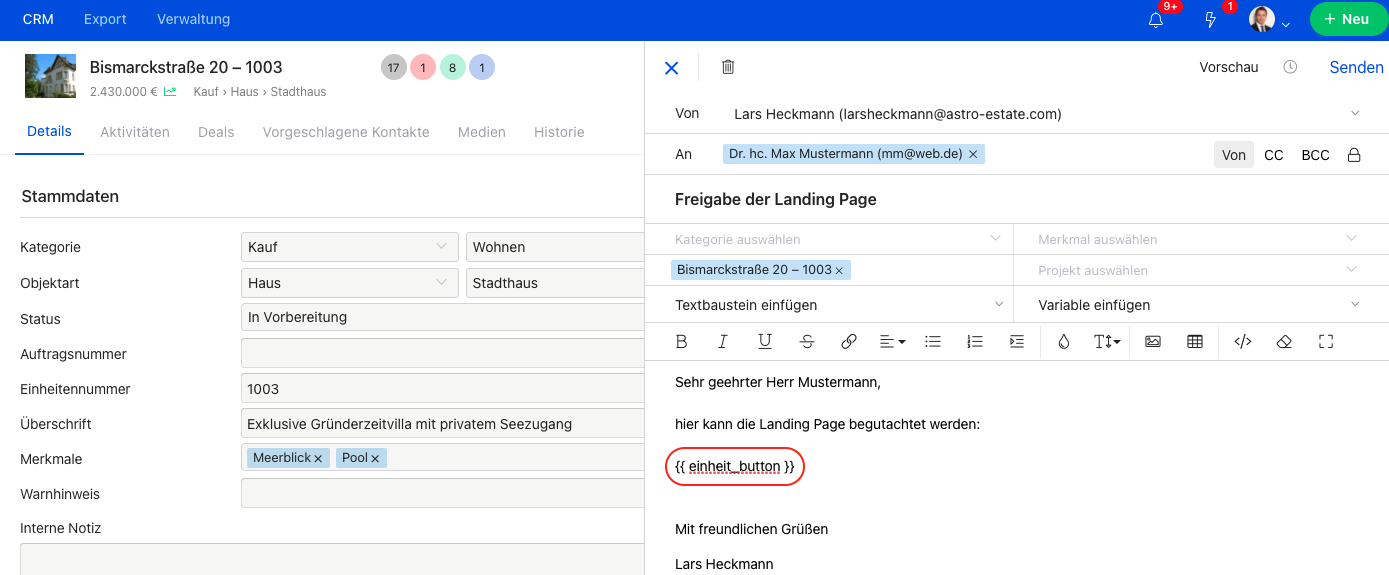The height and width of the screenshot is (575, 1389).
Task: Open HTML code view in editor
Action: click(x=1243, y=342)
